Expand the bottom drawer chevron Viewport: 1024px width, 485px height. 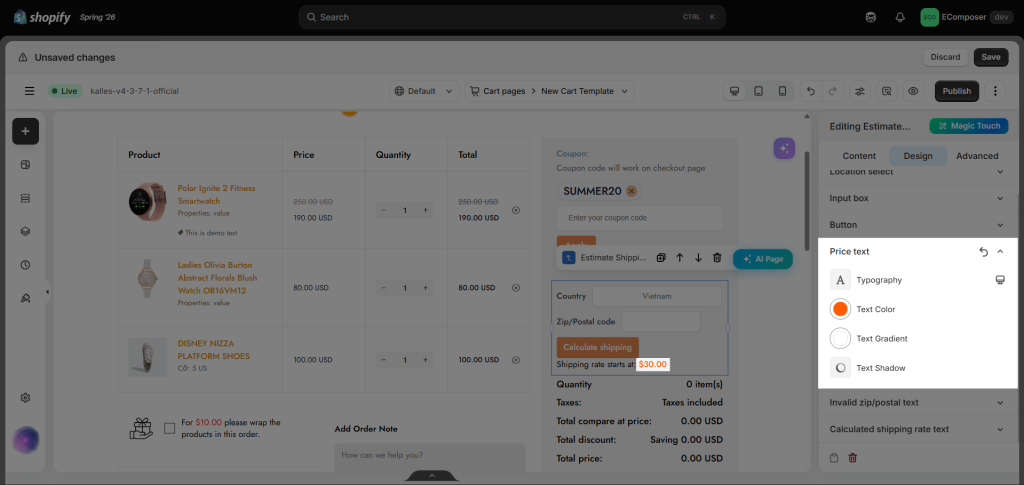(x=432, y=476)
